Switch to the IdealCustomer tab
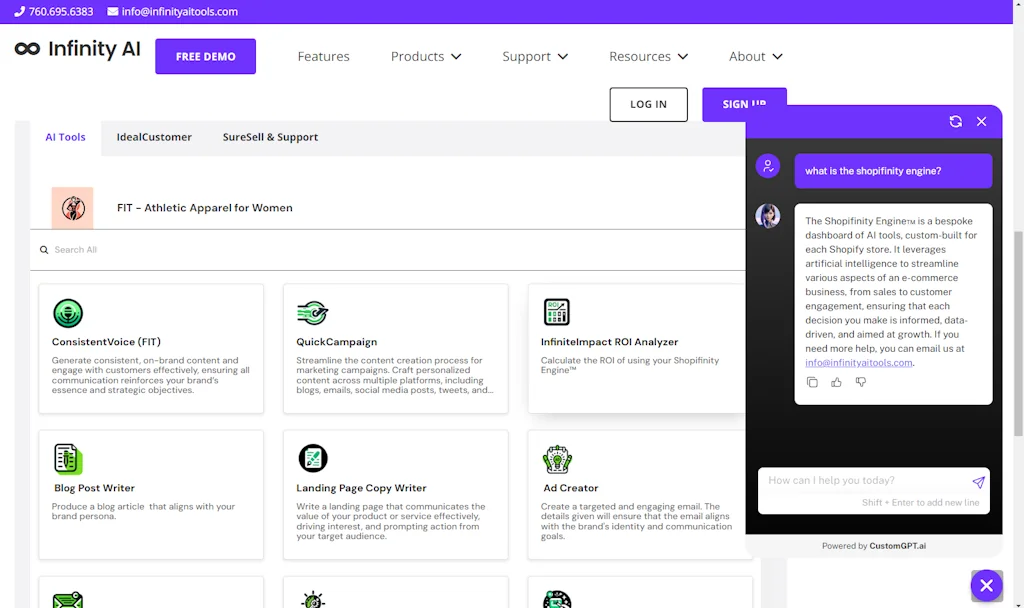The image size is (1024, 608). click(x=154, y=136)
